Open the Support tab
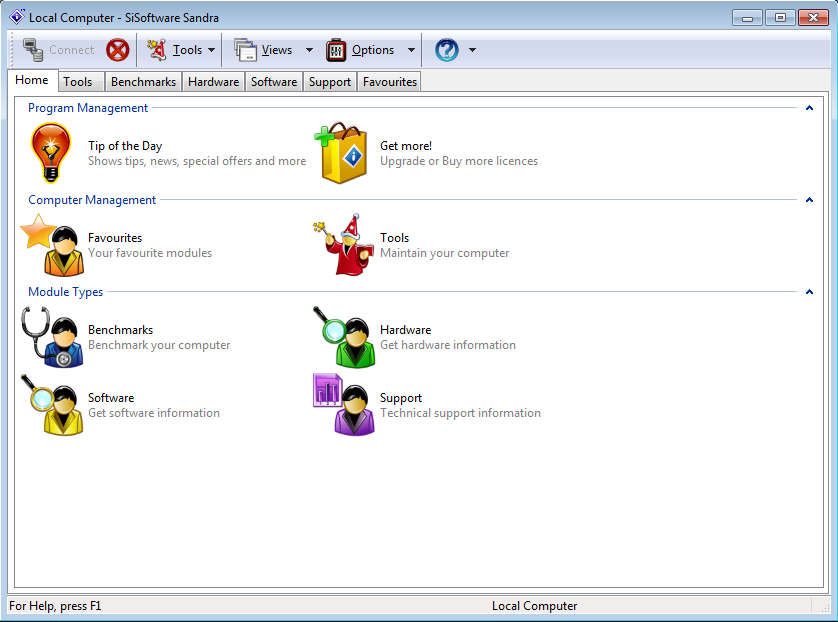This screenshot has height=622, width=838. [x=330, y=82]
